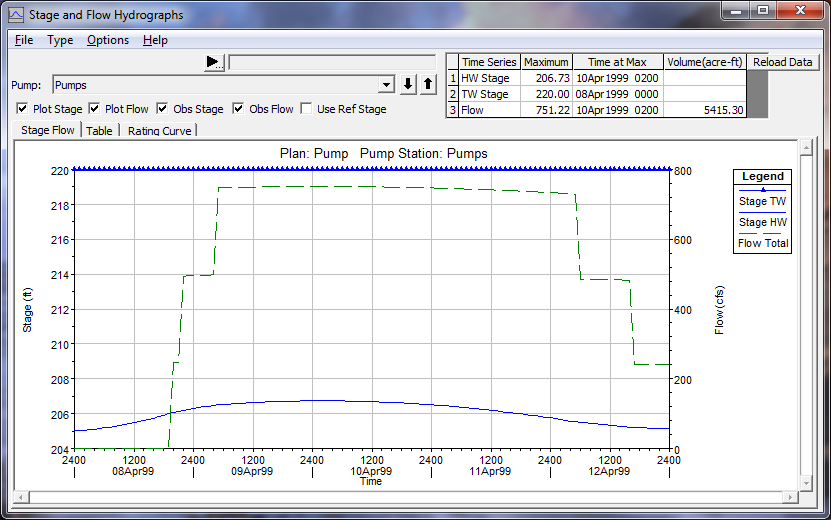The image size is (831, 520).
Task: Select previous pump with up arrow
Action: [x=427, y=85]
